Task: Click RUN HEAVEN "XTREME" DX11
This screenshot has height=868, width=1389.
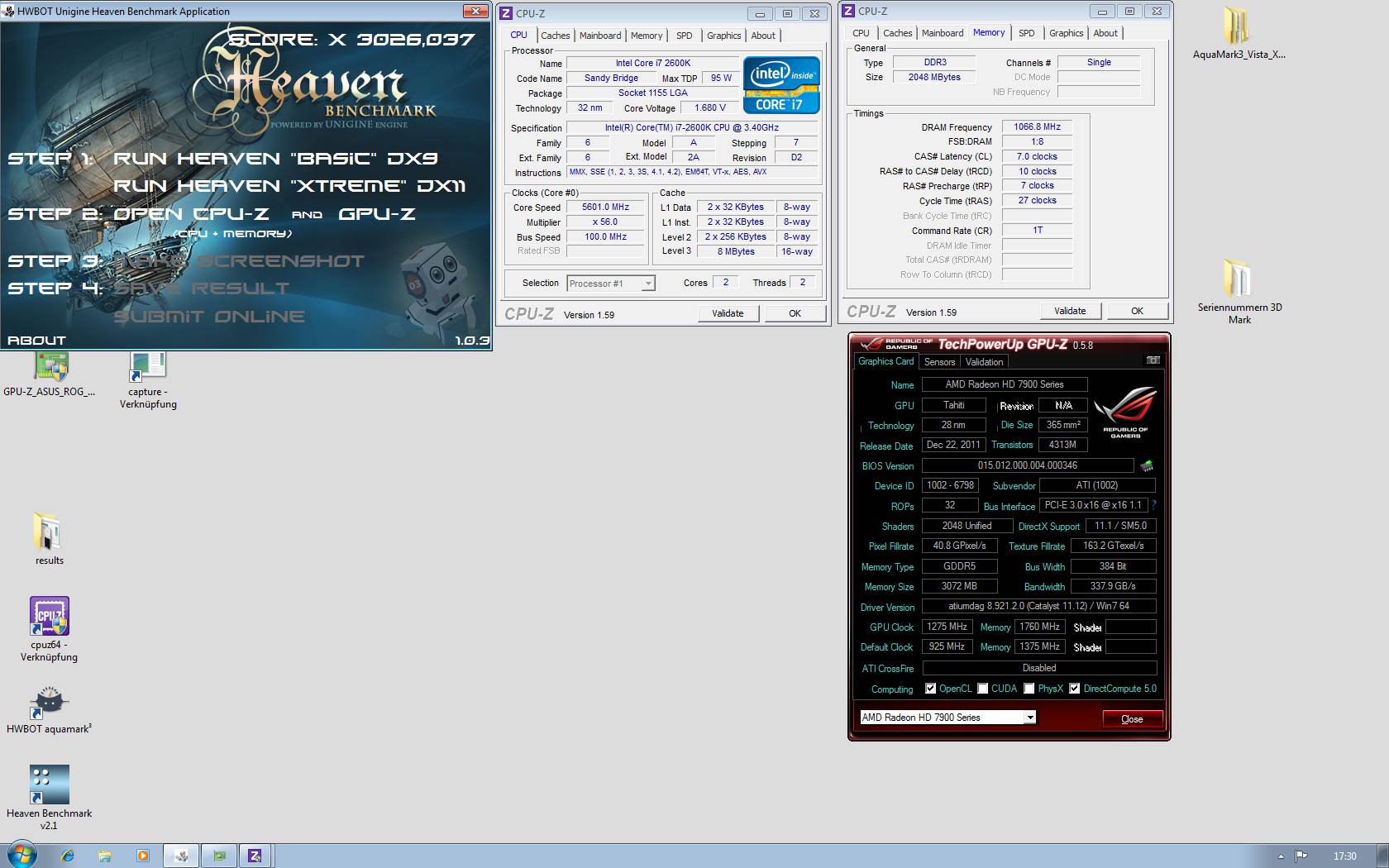Action: [x=289, y=186]
